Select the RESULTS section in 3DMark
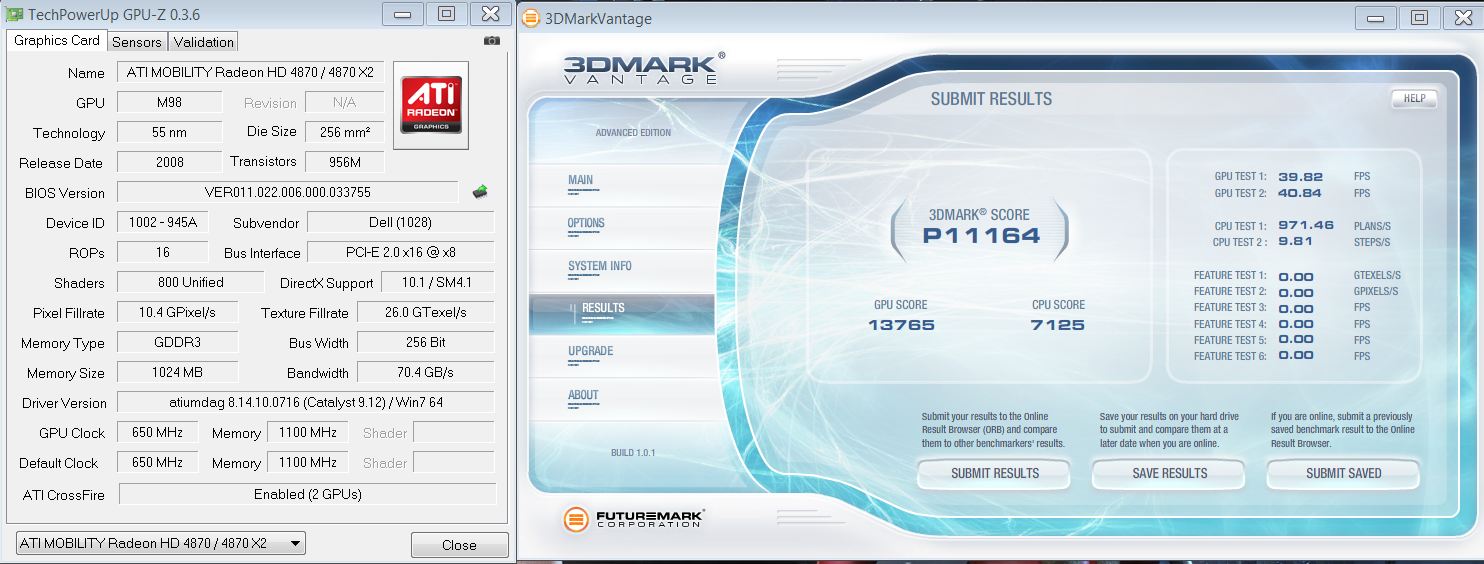The width and height of the screenshot is (1484, 564). pos(621,313)
